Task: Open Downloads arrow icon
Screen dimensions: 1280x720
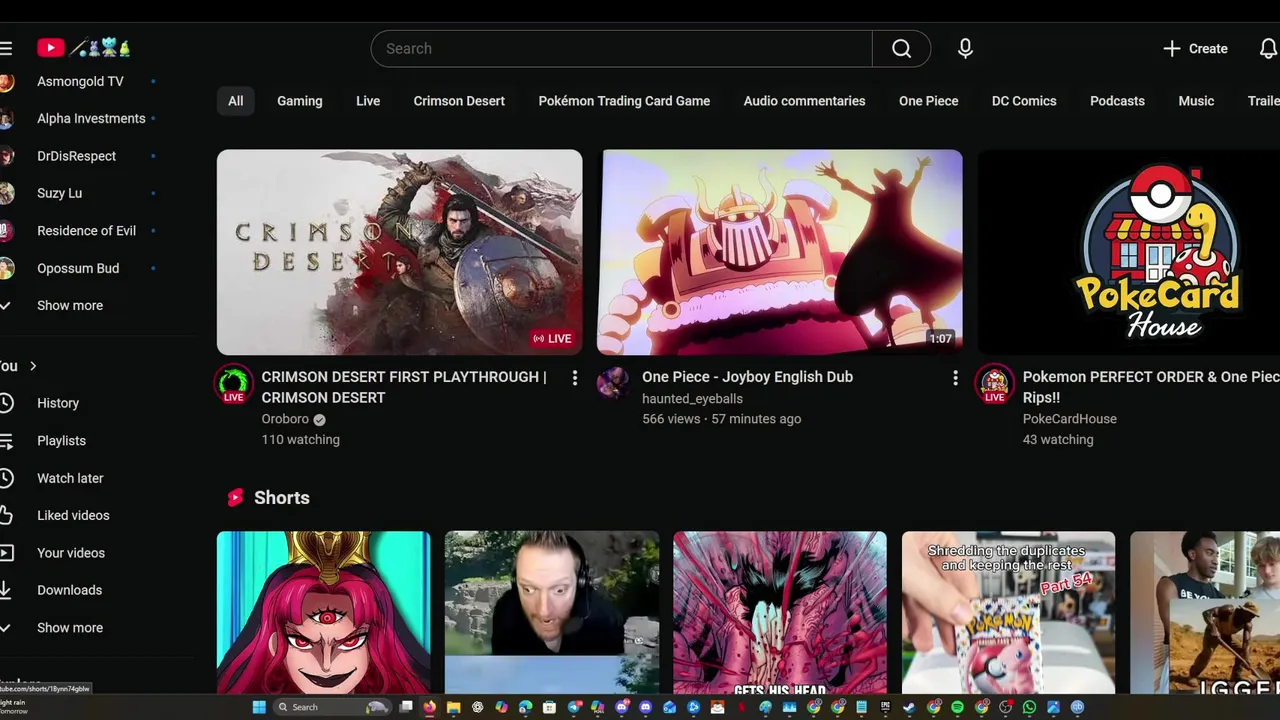Action: click(6, 590)
